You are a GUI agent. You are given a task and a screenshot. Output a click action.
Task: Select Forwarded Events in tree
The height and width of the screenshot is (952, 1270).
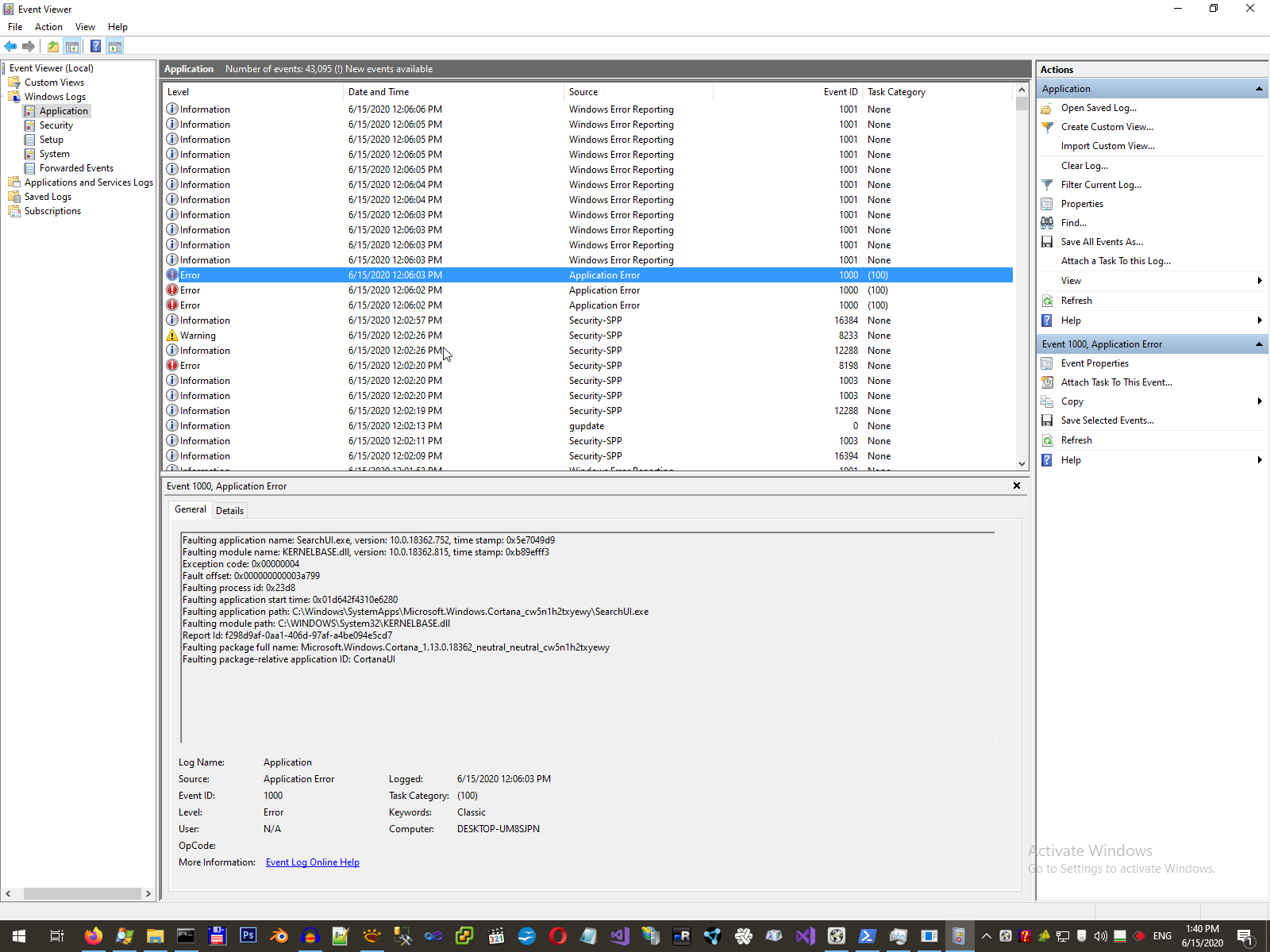tap(76, 168)
